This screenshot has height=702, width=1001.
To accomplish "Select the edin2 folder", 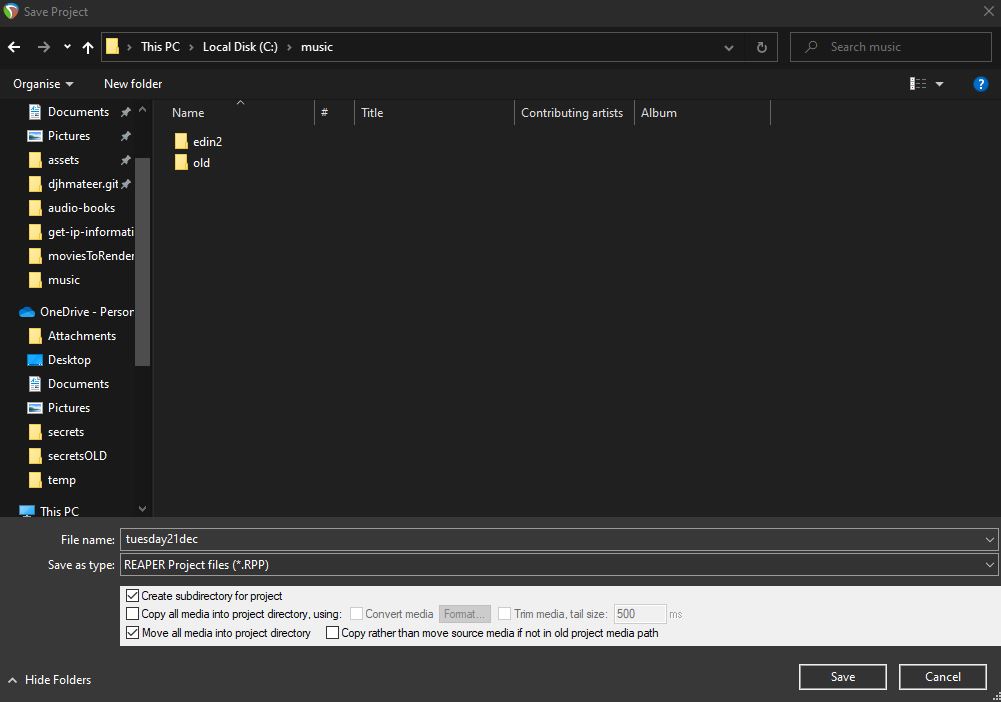I will [207, 142].
